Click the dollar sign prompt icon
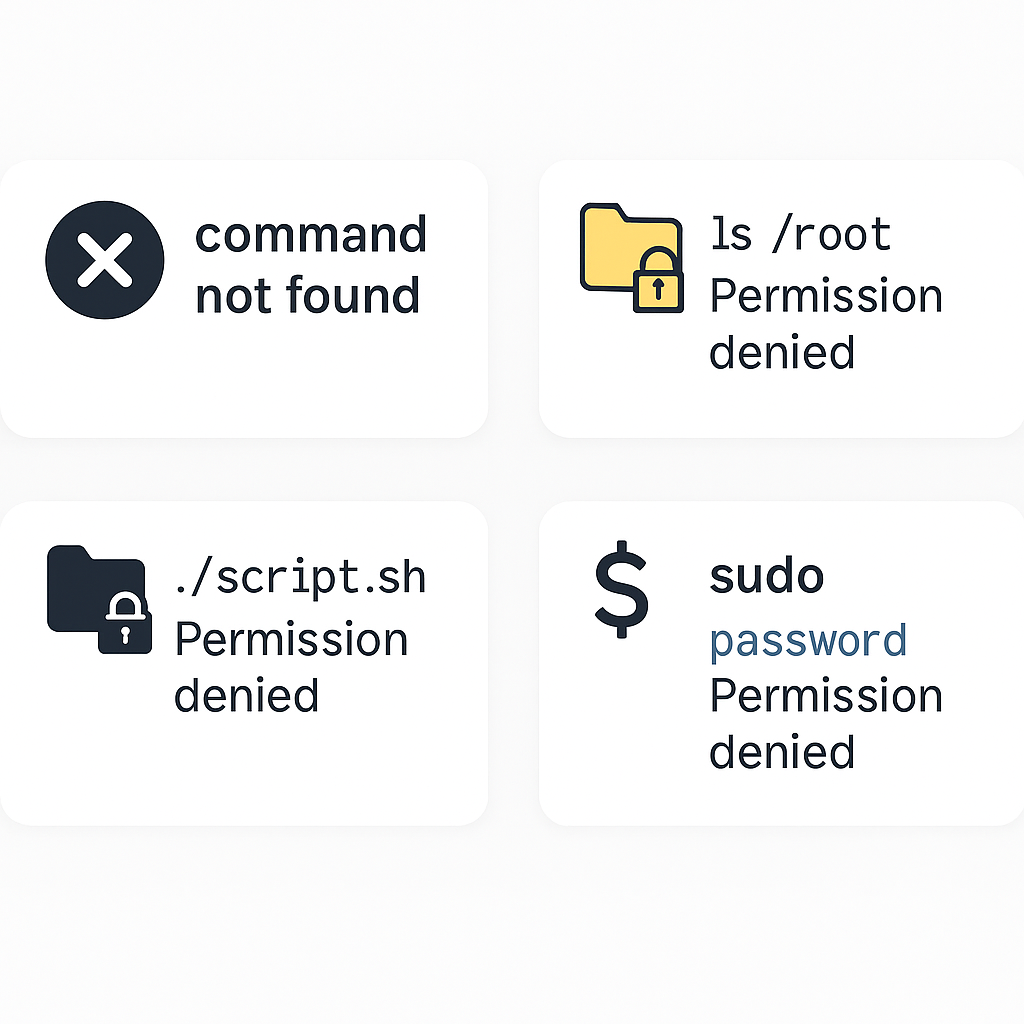 [x=621, y=589]
